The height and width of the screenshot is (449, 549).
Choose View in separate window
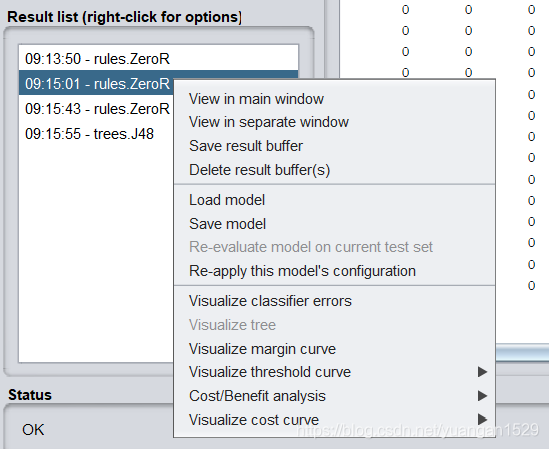[x=334, y=122]
